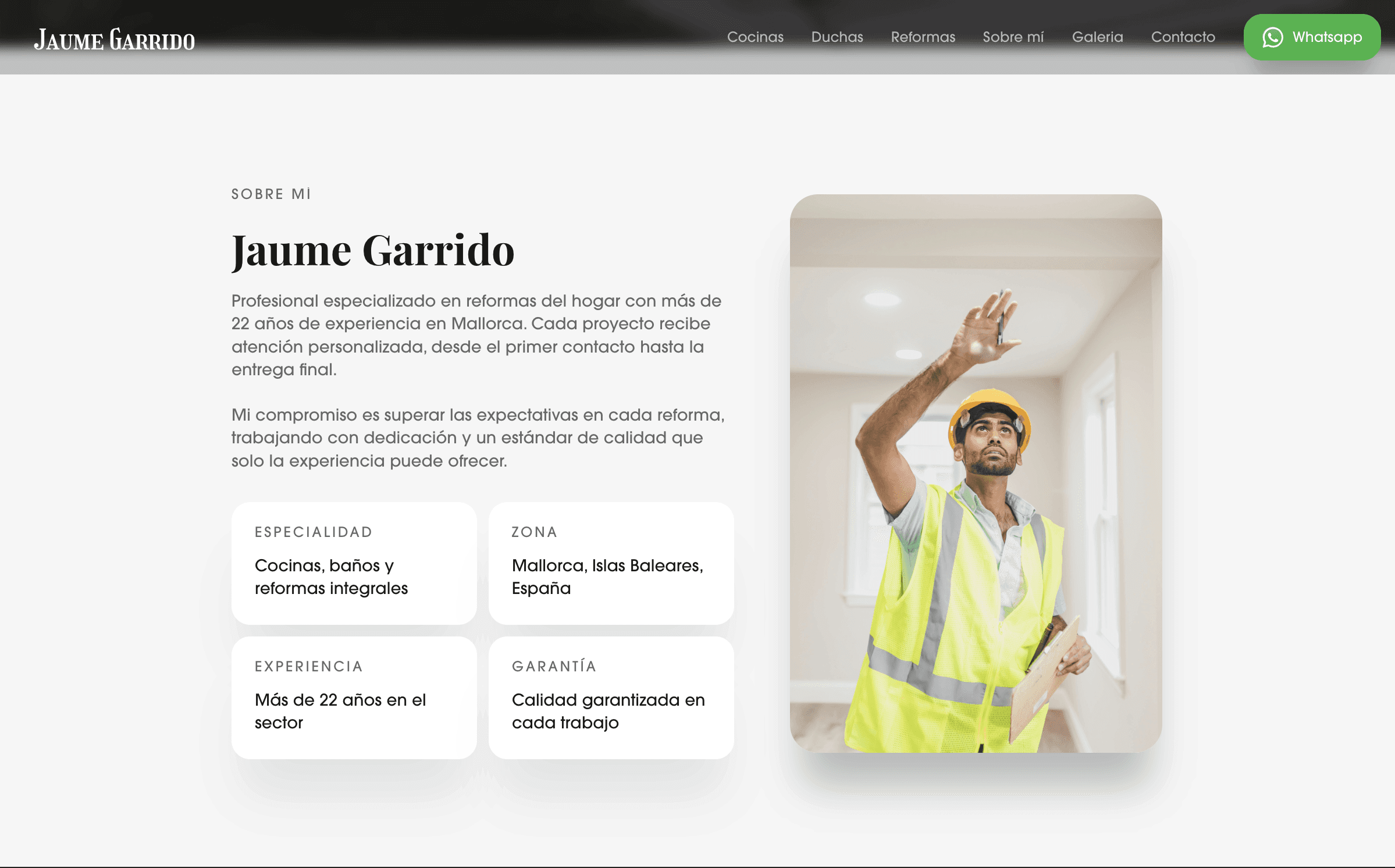Click the Mi compromiso paragraph text

pos(477,437)
